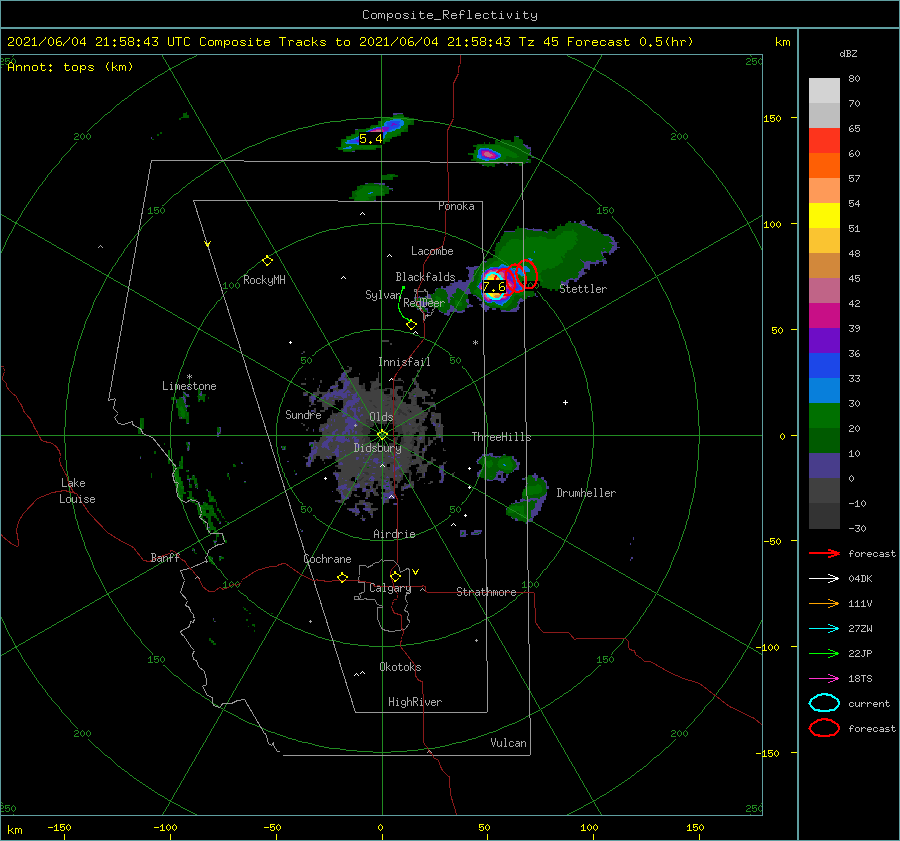Click the Stettler city label
The height and width of the screenshot is (841, 900).
583,289
